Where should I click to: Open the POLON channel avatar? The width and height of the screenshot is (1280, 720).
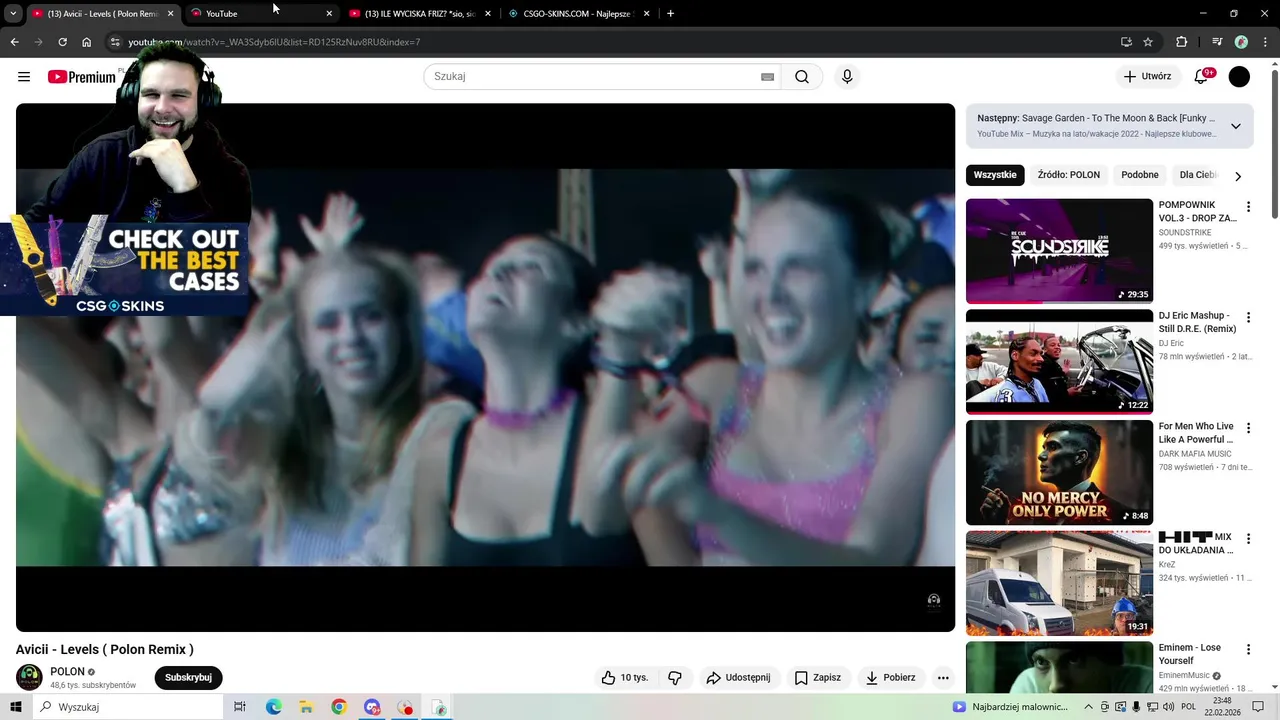pyautogui.click(x=29, y=677)
